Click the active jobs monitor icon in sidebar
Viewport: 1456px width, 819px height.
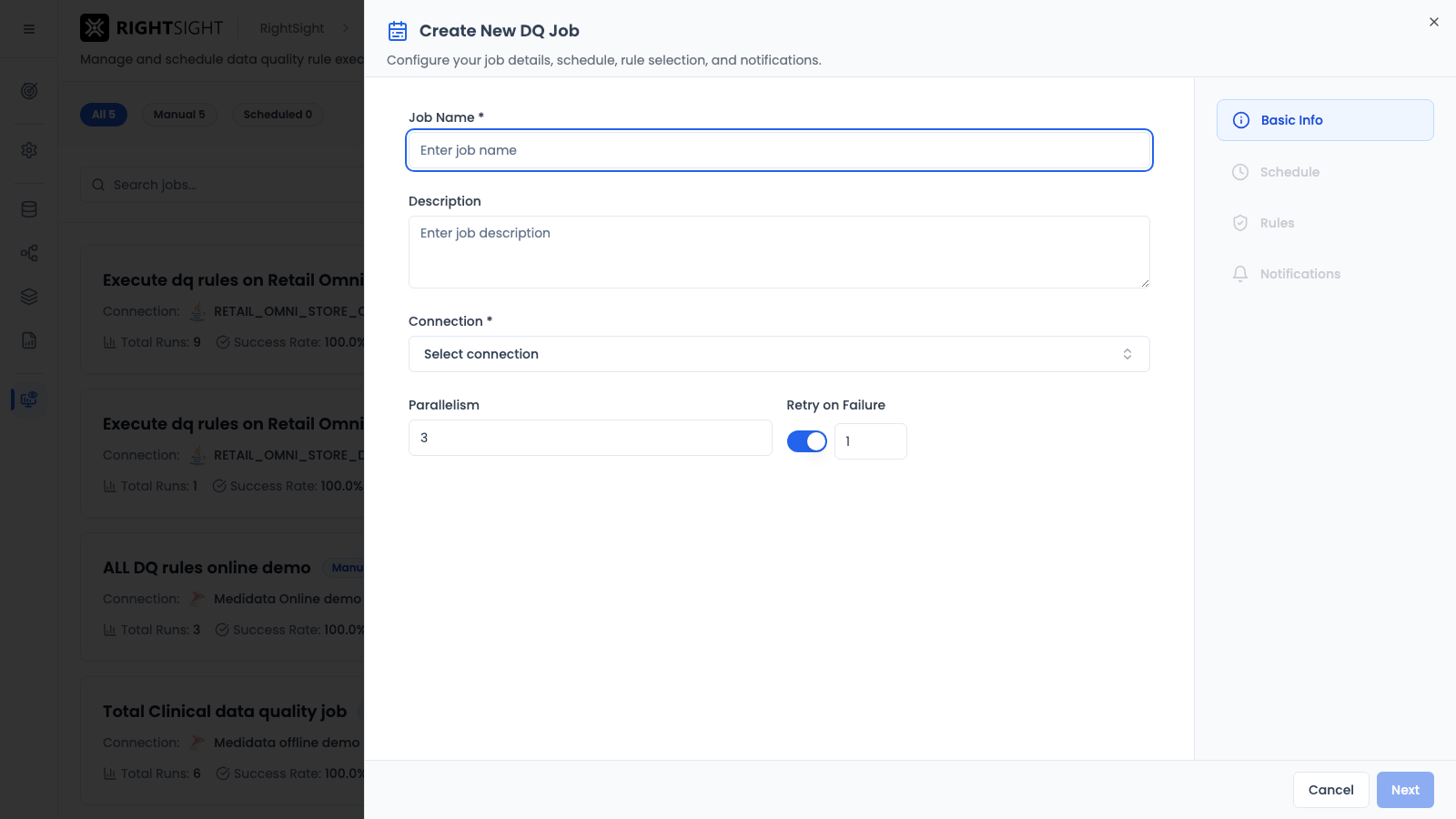29,399
